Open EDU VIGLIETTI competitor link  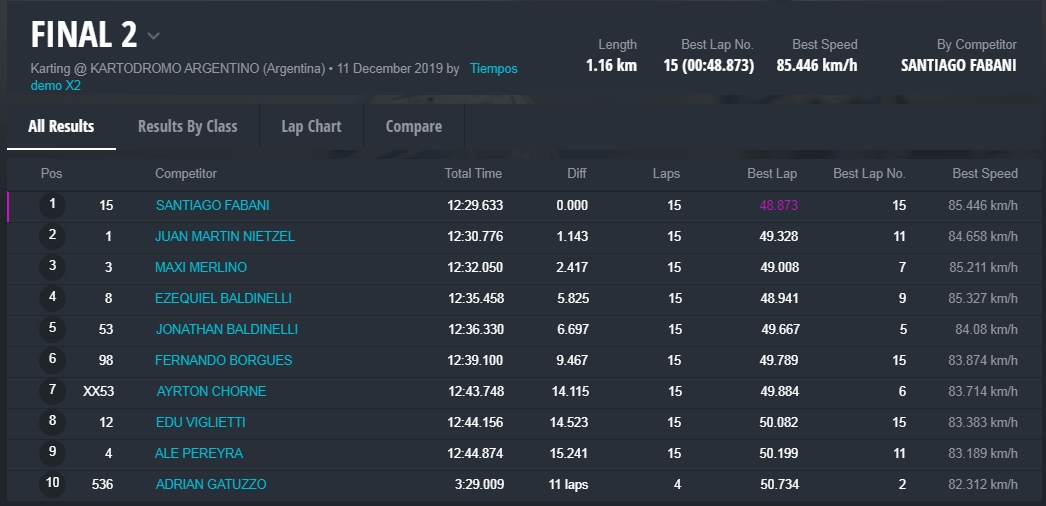pyautogui.click(x=201, y=423)
